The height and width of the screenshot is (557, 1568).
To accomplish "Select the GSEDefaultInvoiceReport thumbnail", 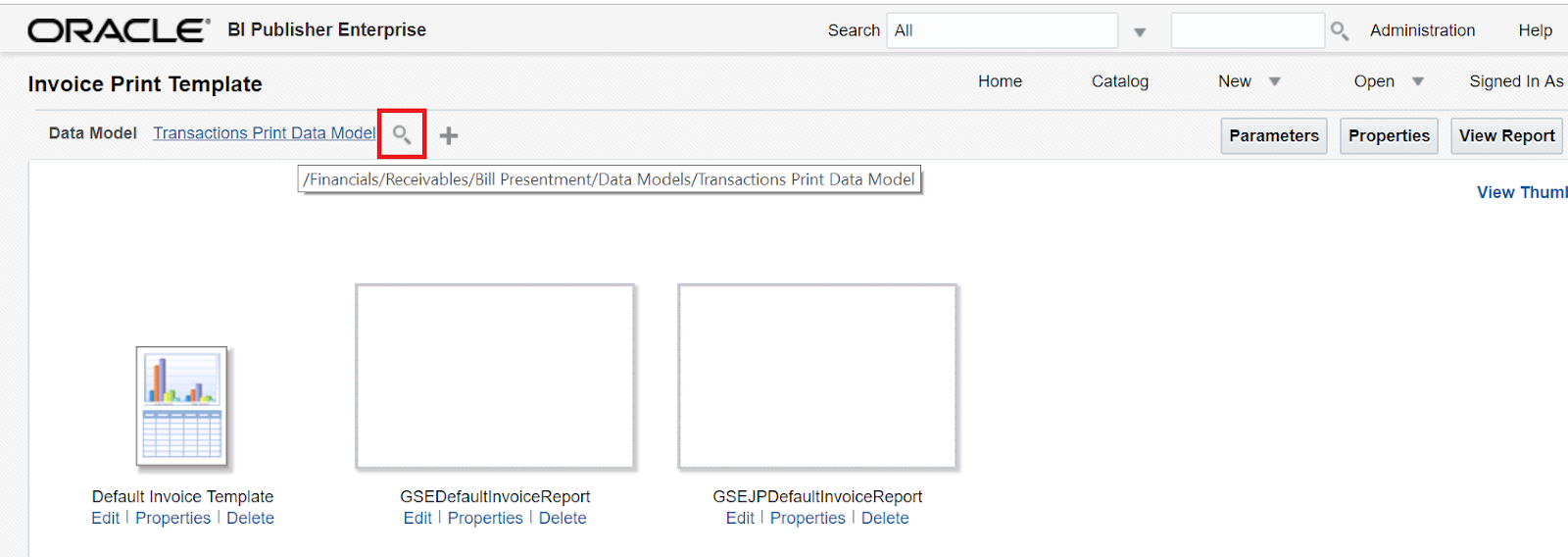I will [x=495, y=377].
